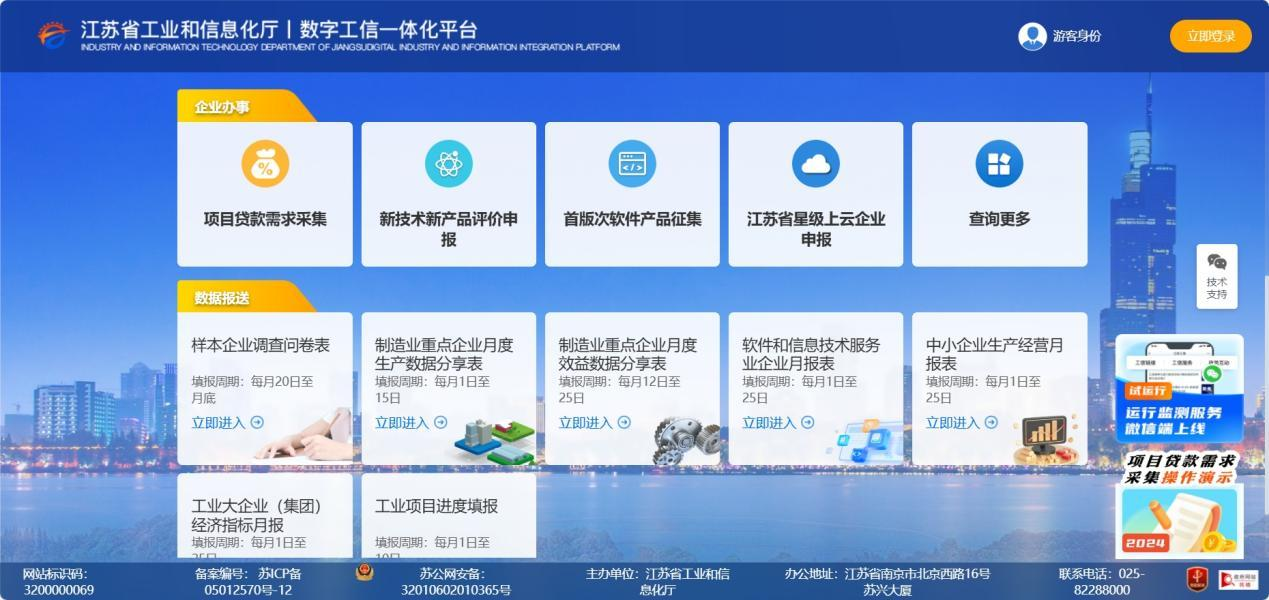
Task: Open the 工业项目进度填报 card
Action: tap(448, 515)
